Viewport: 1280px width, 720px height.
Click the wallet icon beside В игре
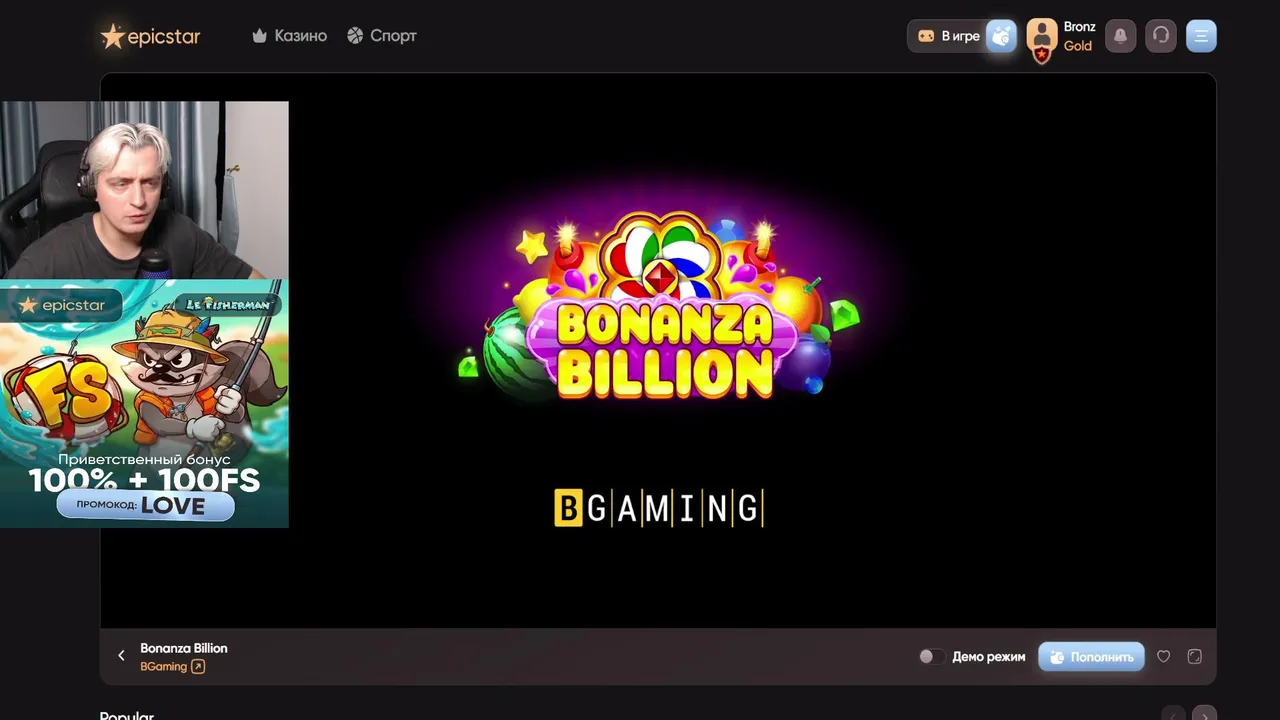point(1001,36)
